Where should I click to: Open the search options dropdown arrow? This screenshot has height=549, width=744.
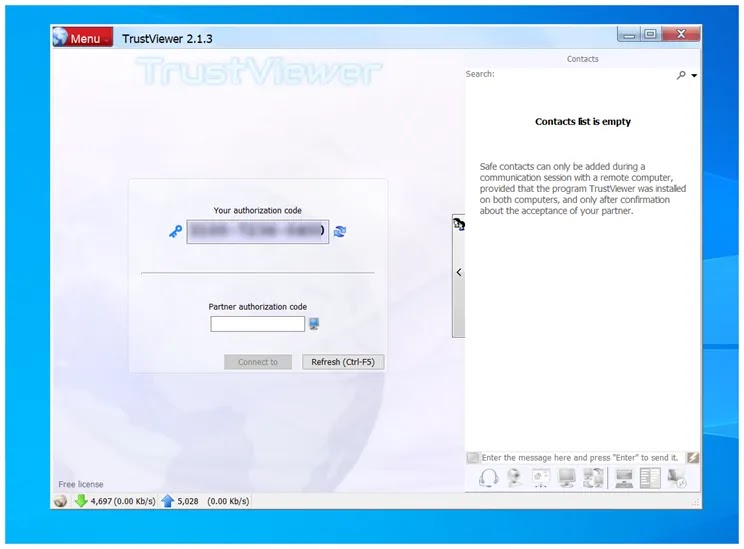coord(694,75)
